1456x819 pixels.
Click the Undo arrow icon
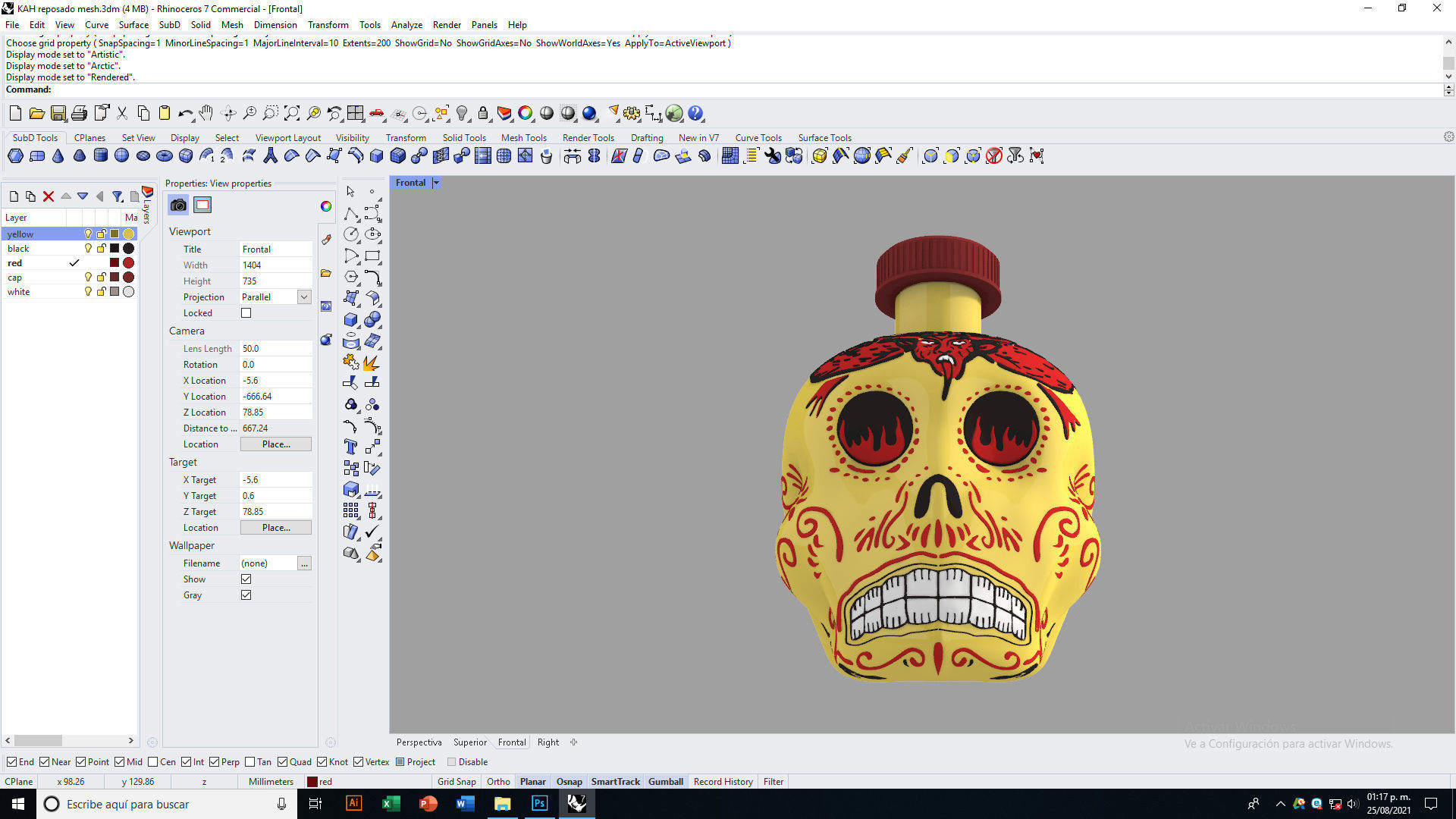185,114
